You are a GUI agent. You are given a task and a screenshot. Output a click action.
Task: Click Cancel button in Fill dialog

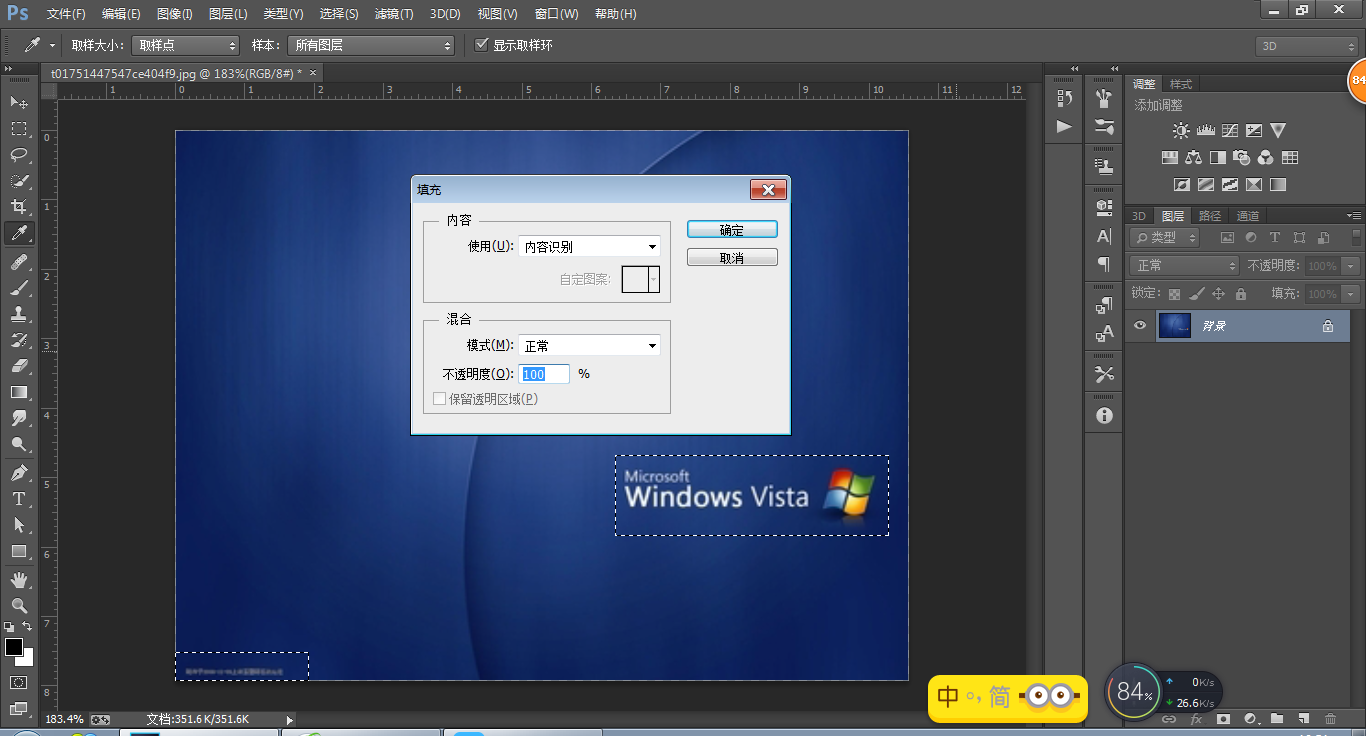[x=732, y=258]
